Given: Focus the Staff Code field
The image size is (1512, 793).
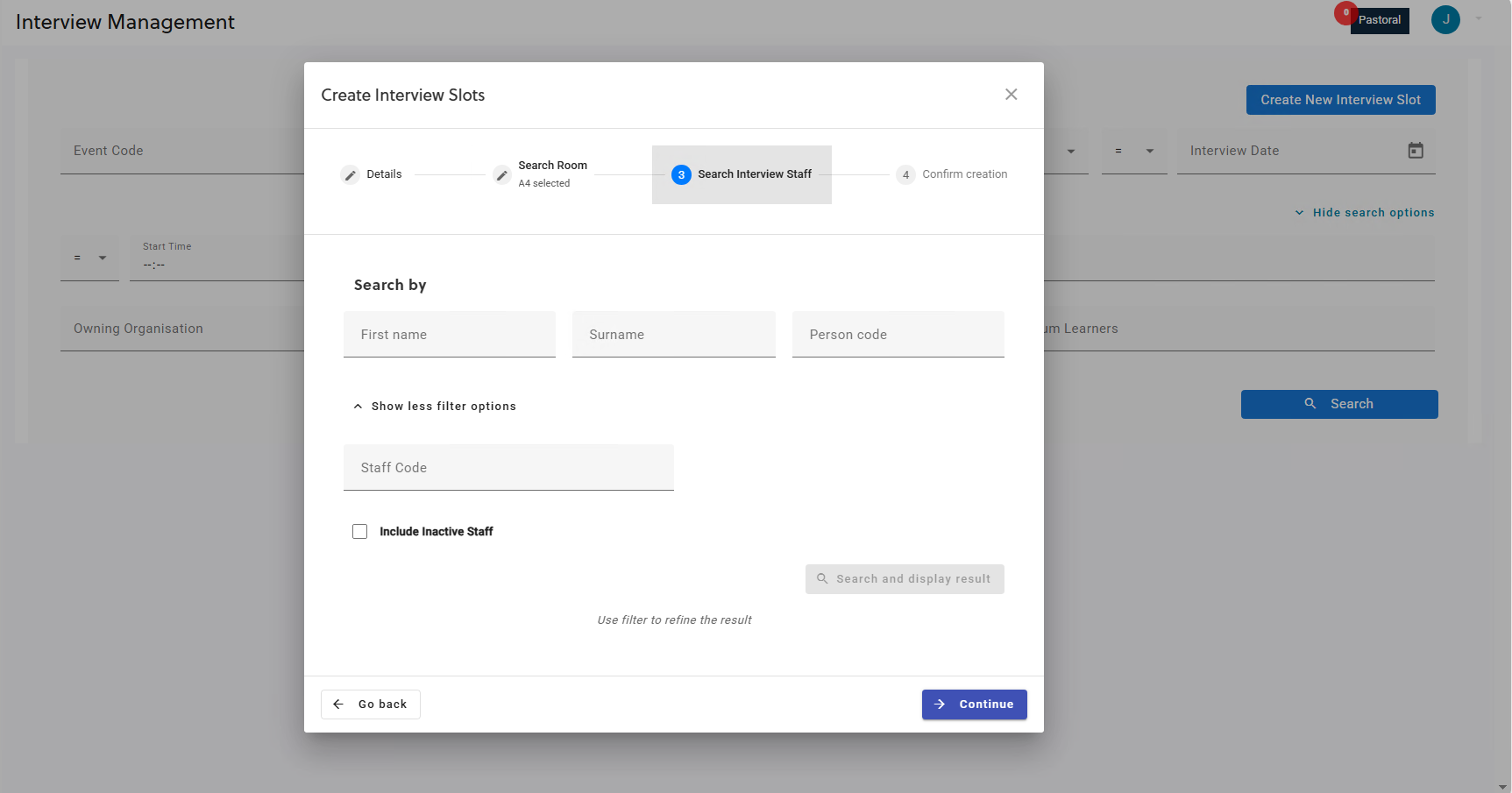Looking at the screenshot, I should (x=508, y=468).
